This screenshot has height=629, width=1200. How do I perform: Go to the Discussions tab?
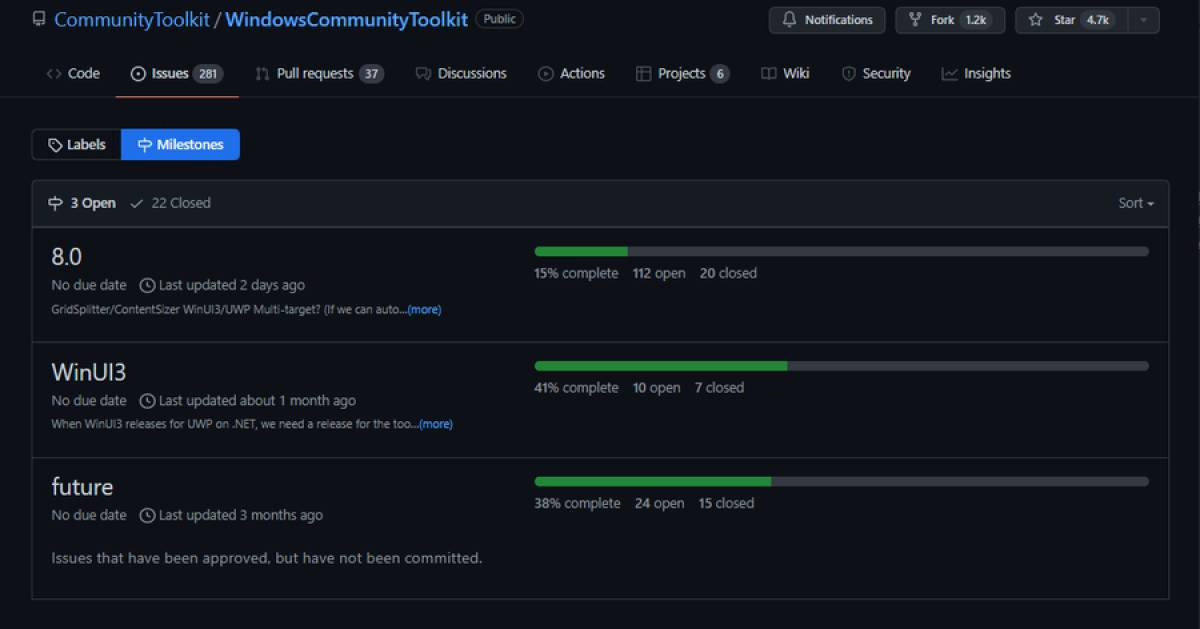[x=461, y=73]
